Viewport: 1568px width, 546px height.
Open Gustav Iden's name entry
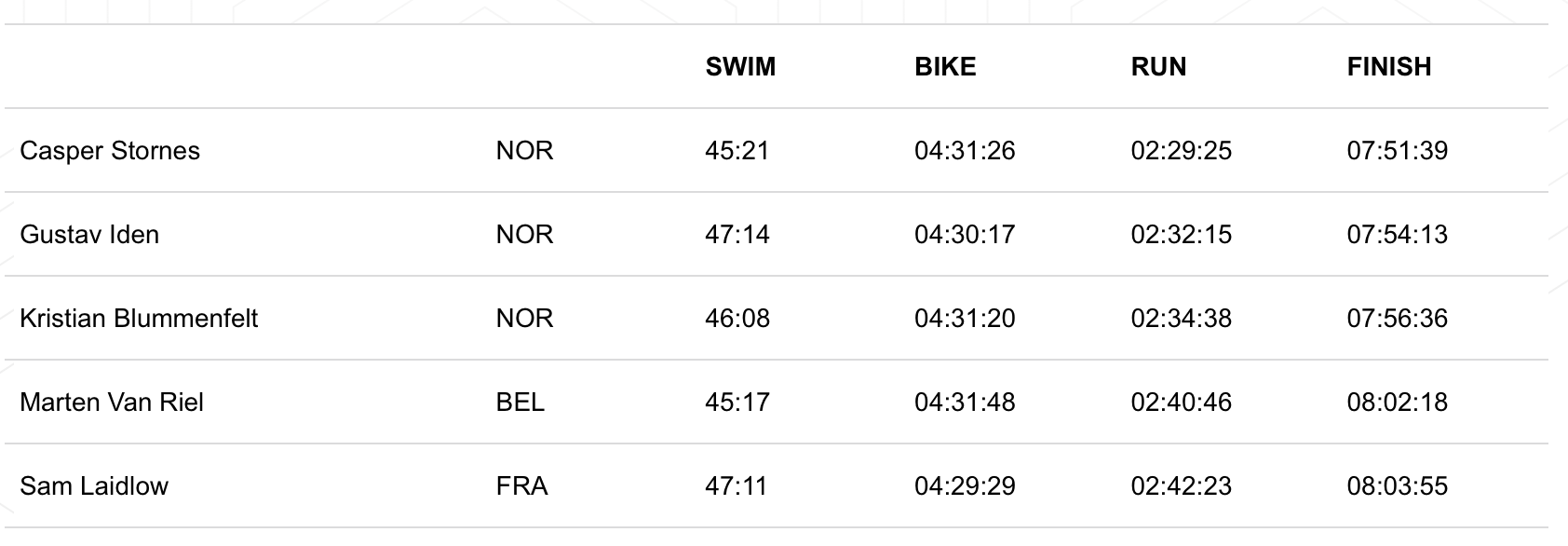coord(89,234)
